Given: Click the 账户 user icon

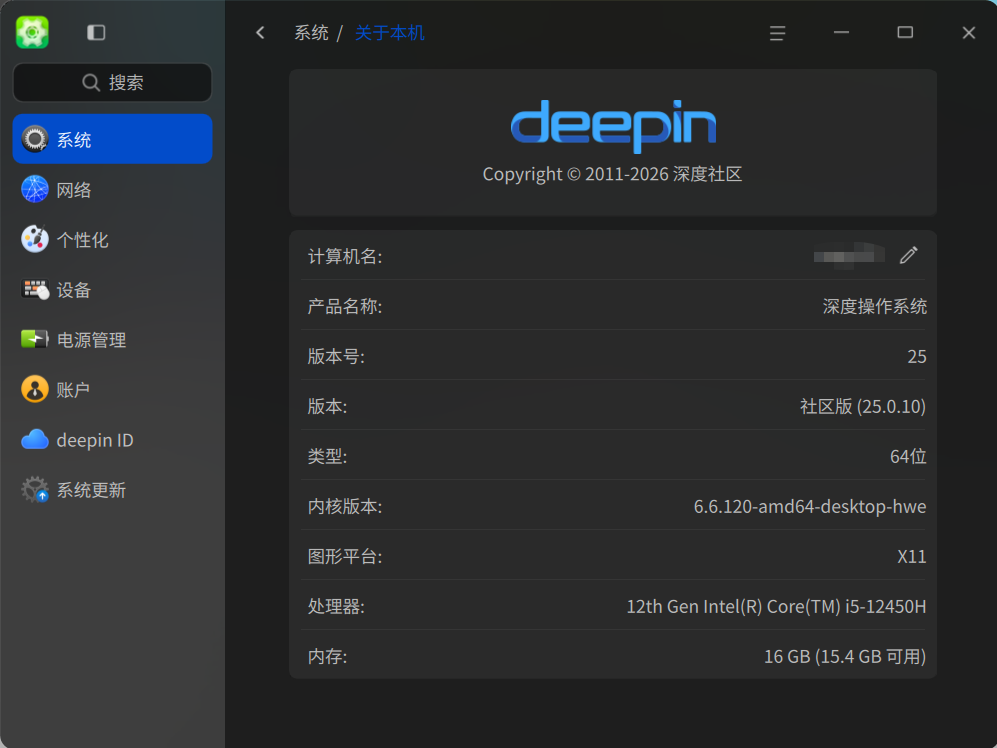Looking at the screenshot, I should (34, 389).
